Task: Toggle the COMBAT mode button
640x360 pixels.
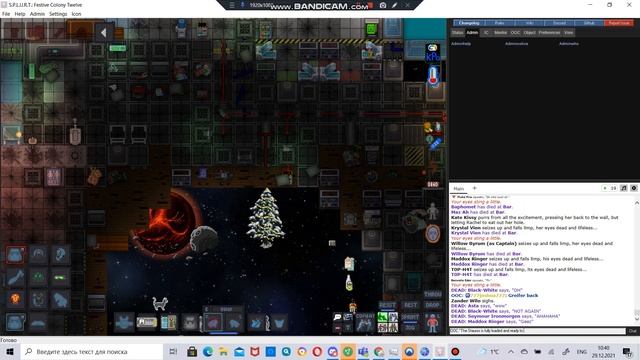Action: 364,322
